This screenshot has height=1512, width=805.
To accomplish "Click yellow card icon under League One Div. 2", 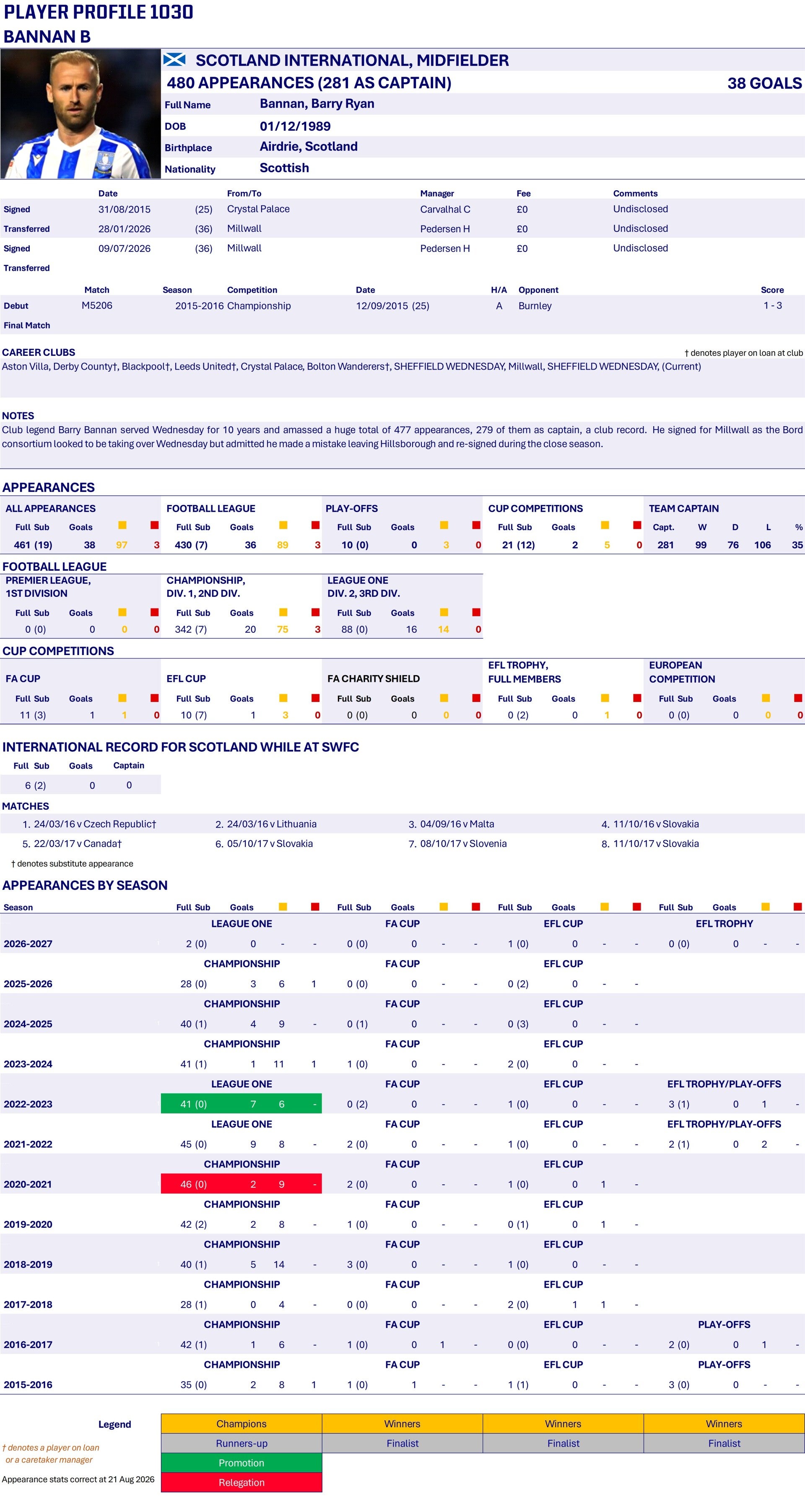I will [444, 612].
